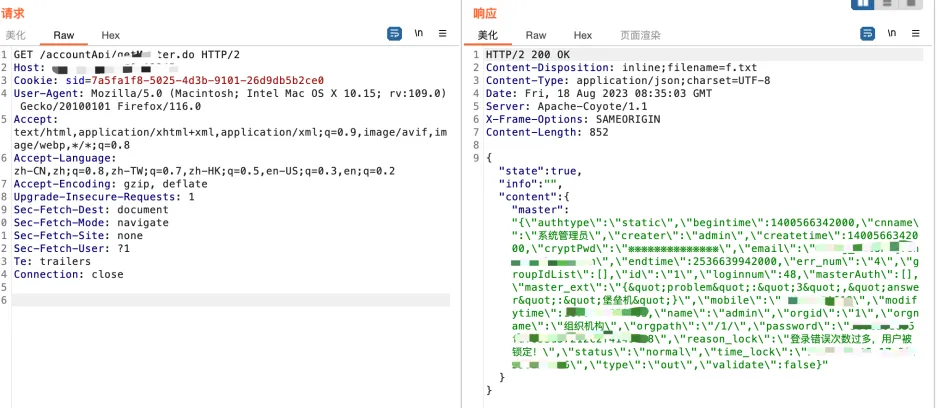This screenshot has width=937, height=408.
Task: Click the Gecko/20100101 Firefox/116.0 line
Action: 111,107
